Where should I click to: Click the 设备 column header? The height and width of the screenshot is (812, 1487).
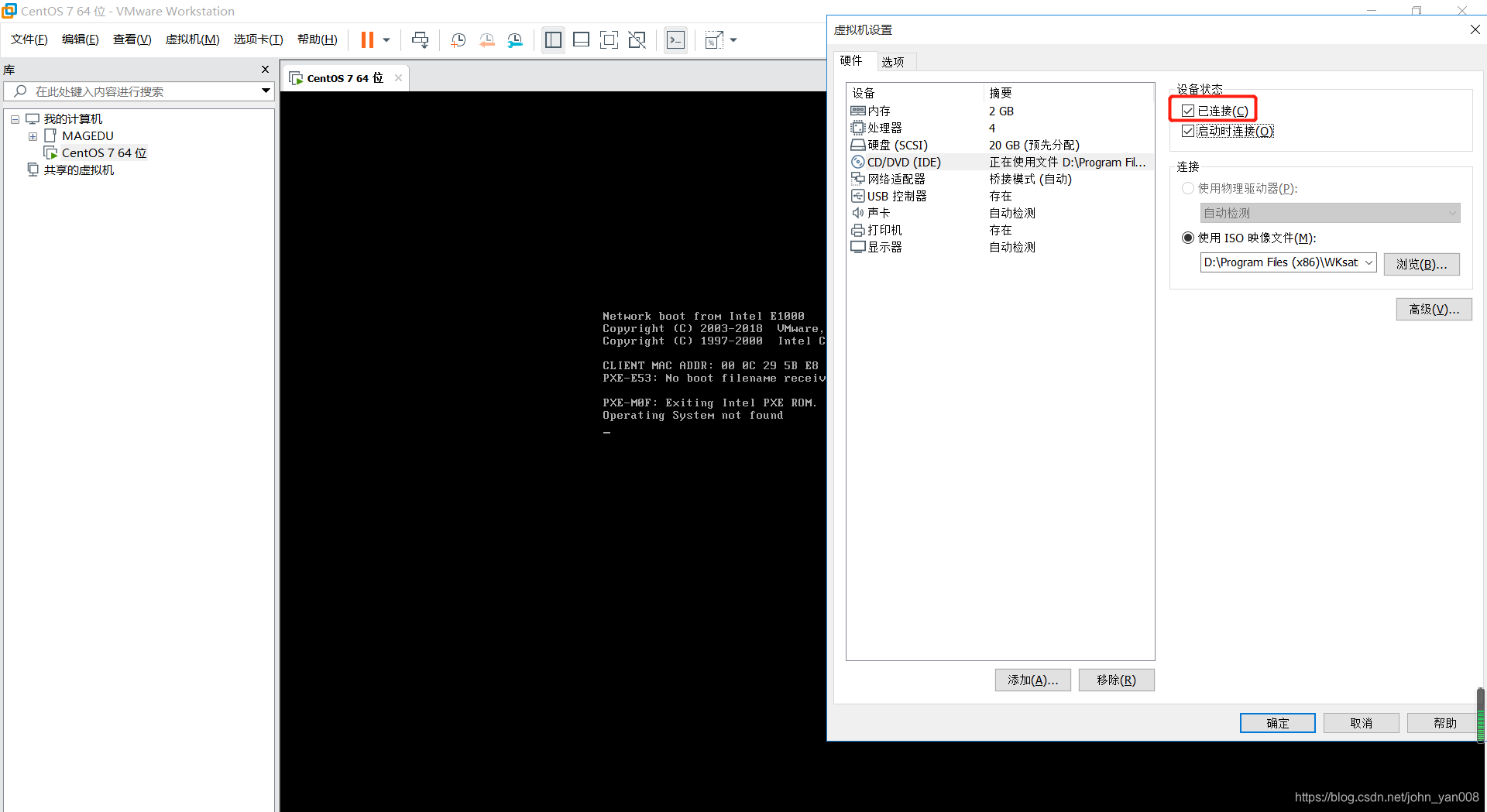click(915, 93)
